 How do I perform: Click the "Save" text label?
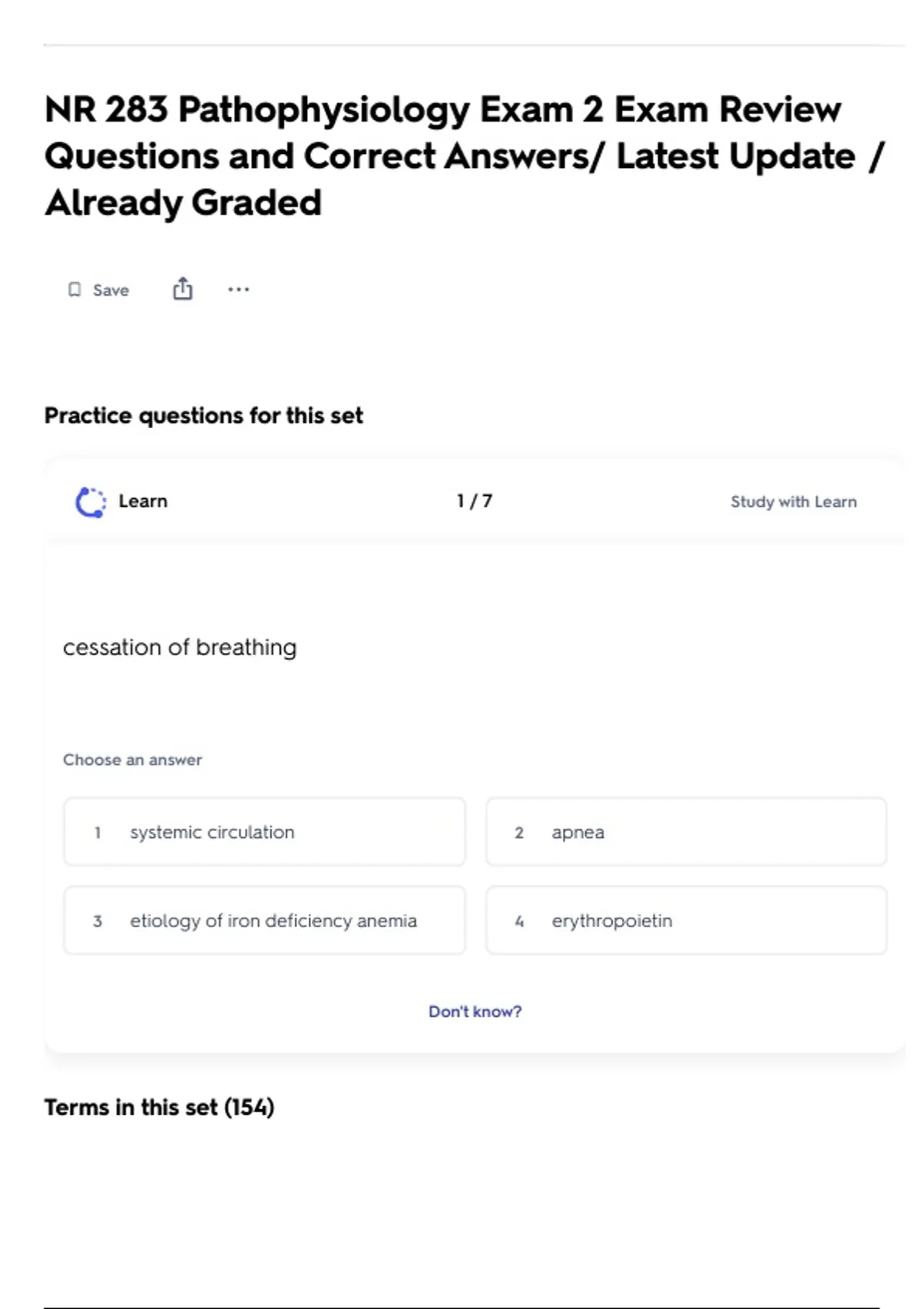click(111, 290)
